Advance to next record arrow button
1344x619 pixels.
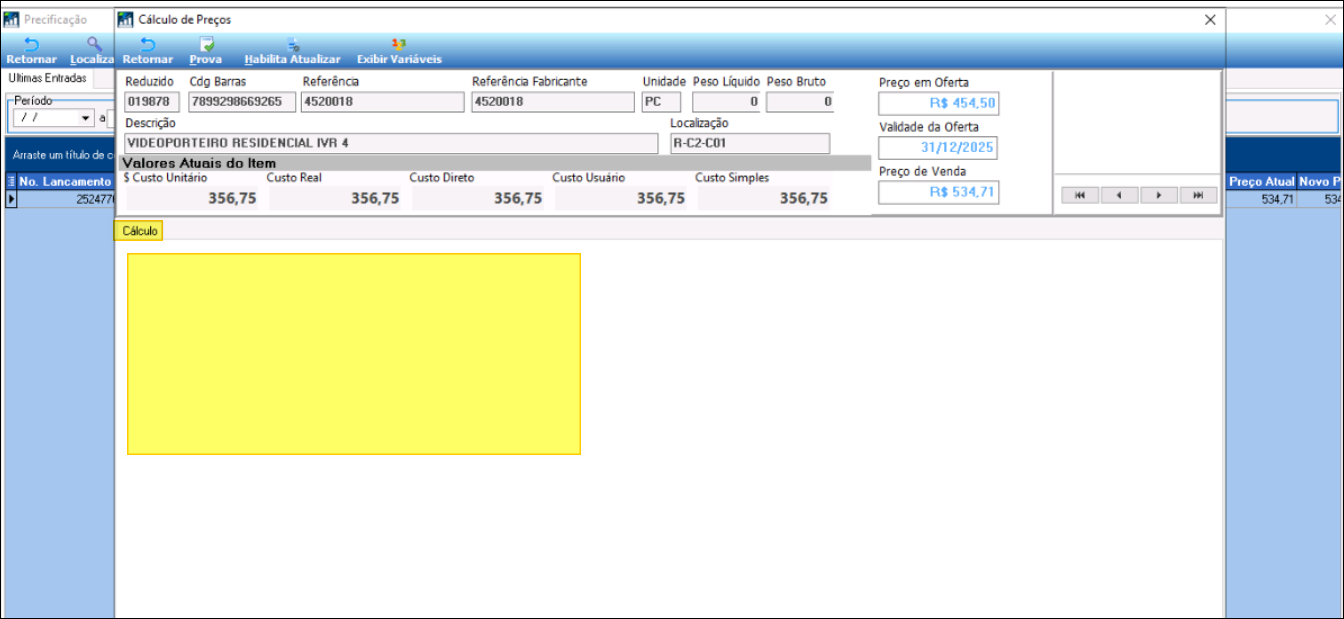click(x=1158, y=196)
